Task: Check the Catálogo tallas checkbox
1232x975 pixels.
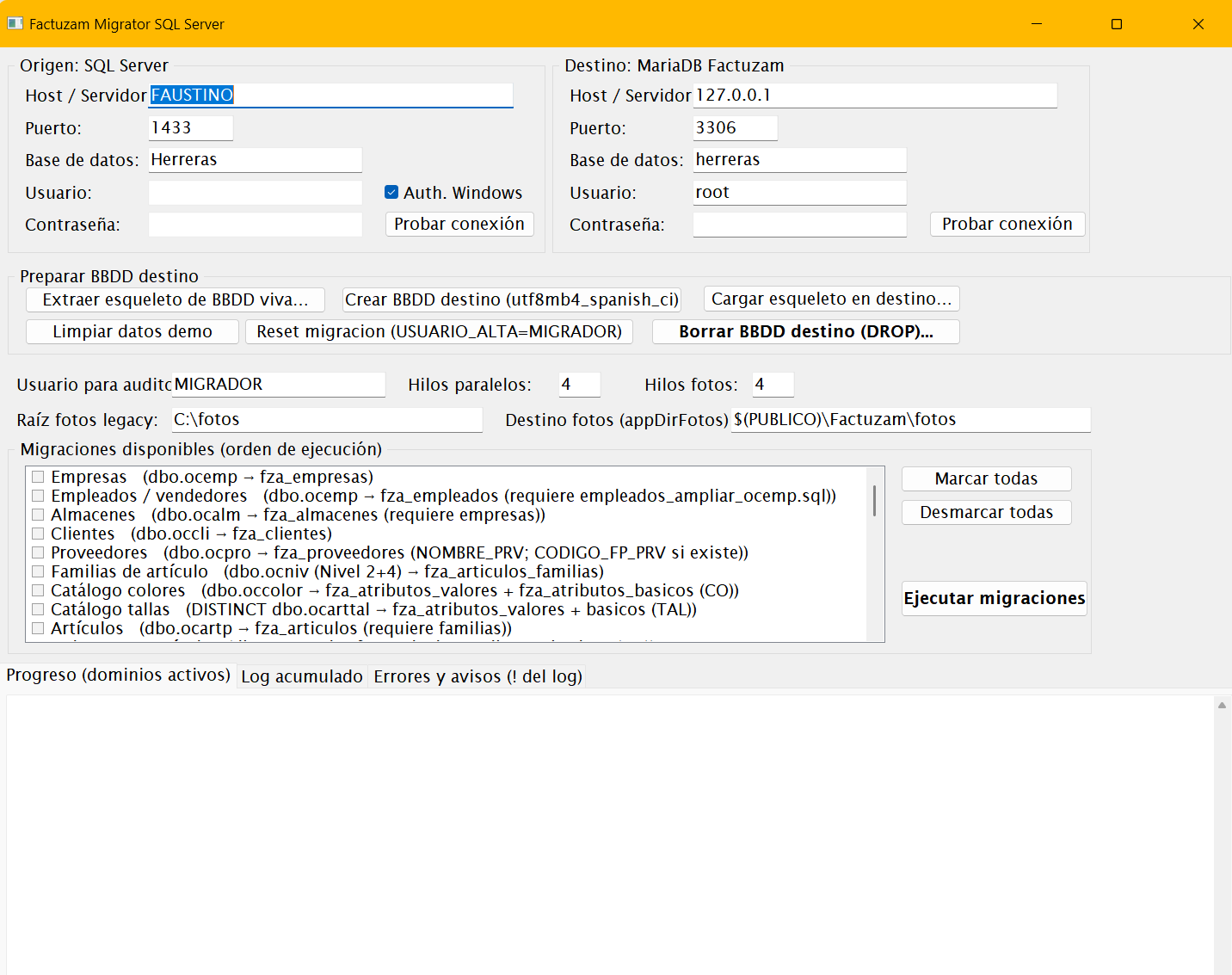Action: [38, 609]
